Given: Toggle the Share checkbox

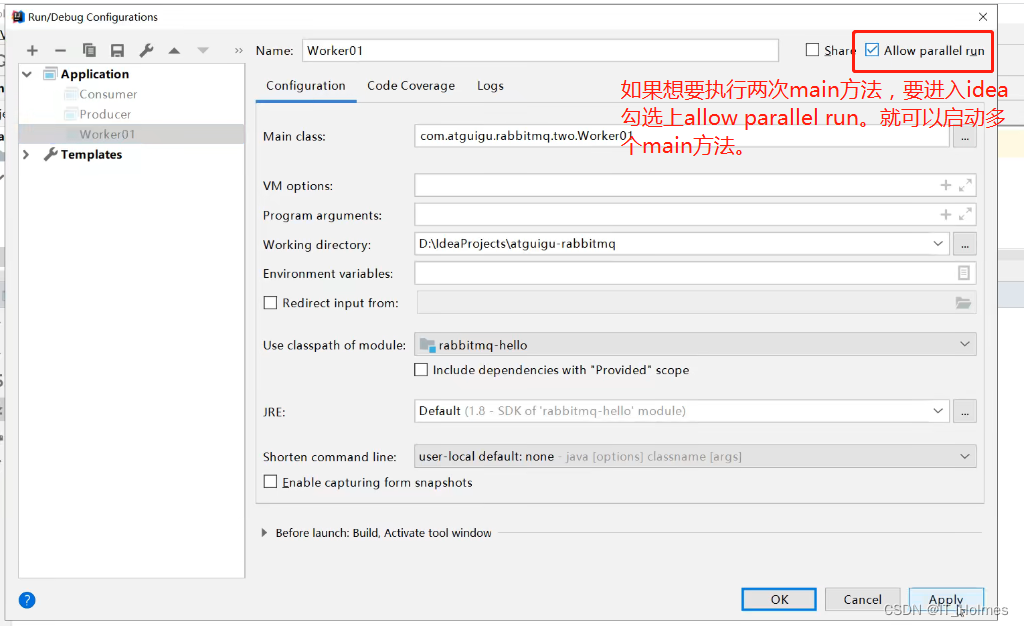Looking at the screenshot, I should [812, 50].
